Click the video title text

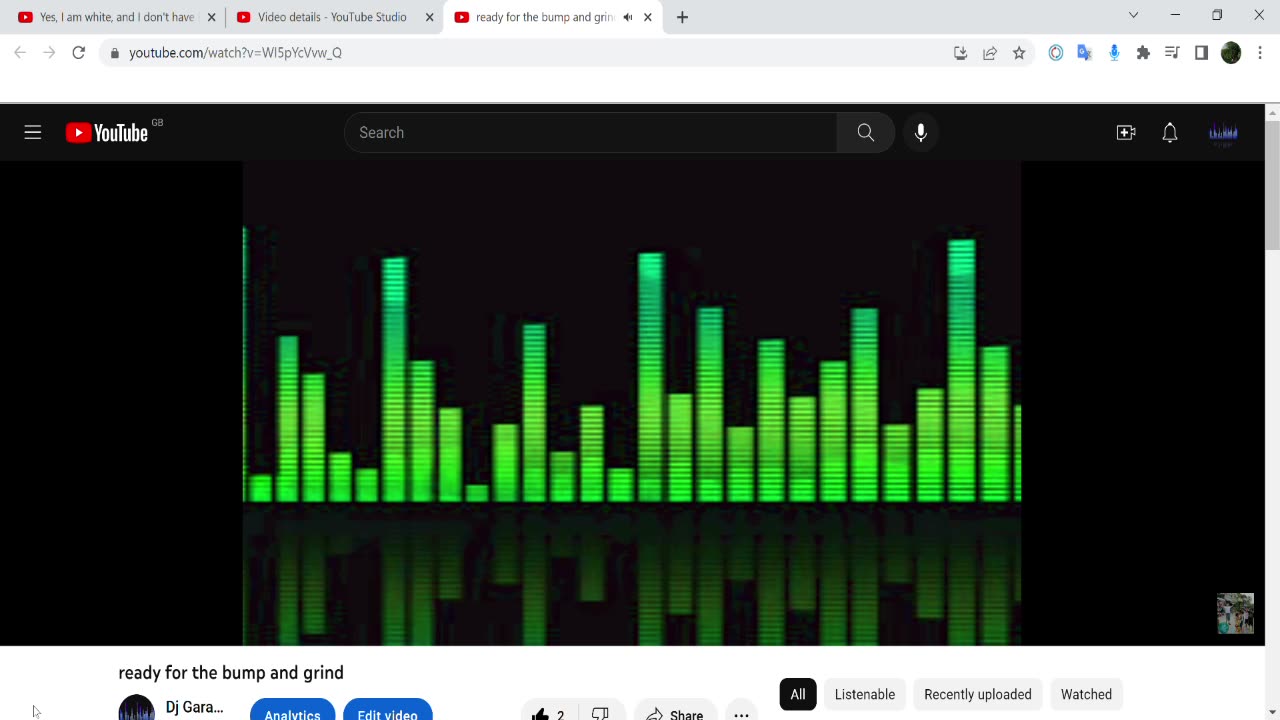(231, 673)
